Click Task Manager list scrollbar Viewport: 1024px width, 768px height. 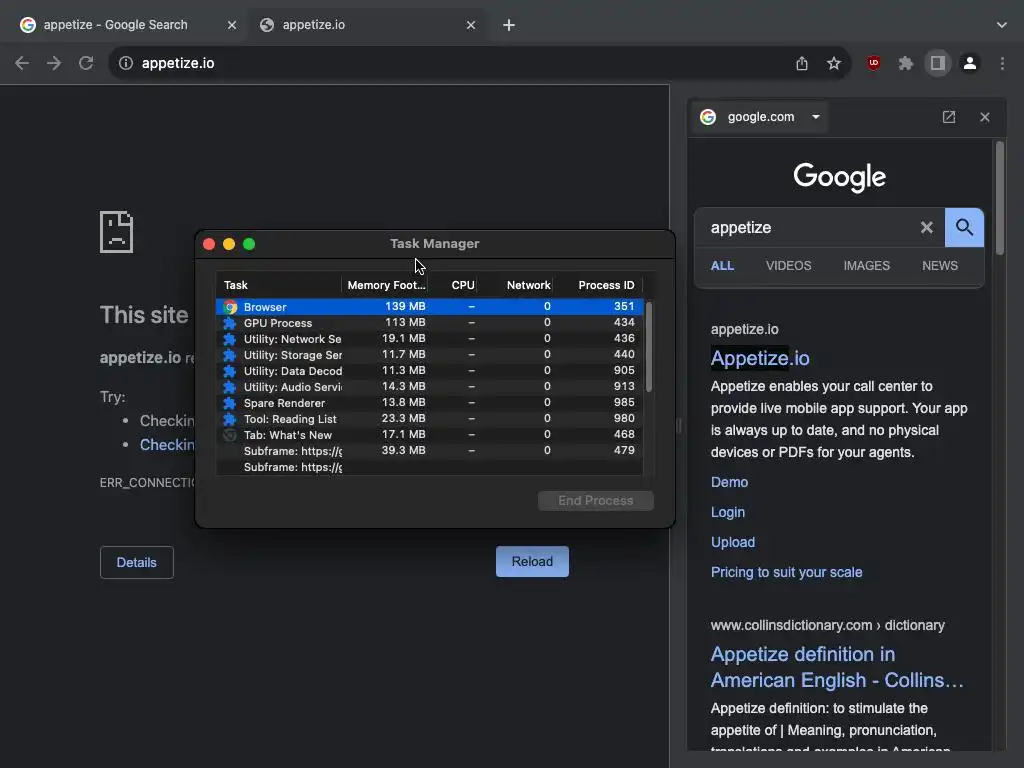648,347
